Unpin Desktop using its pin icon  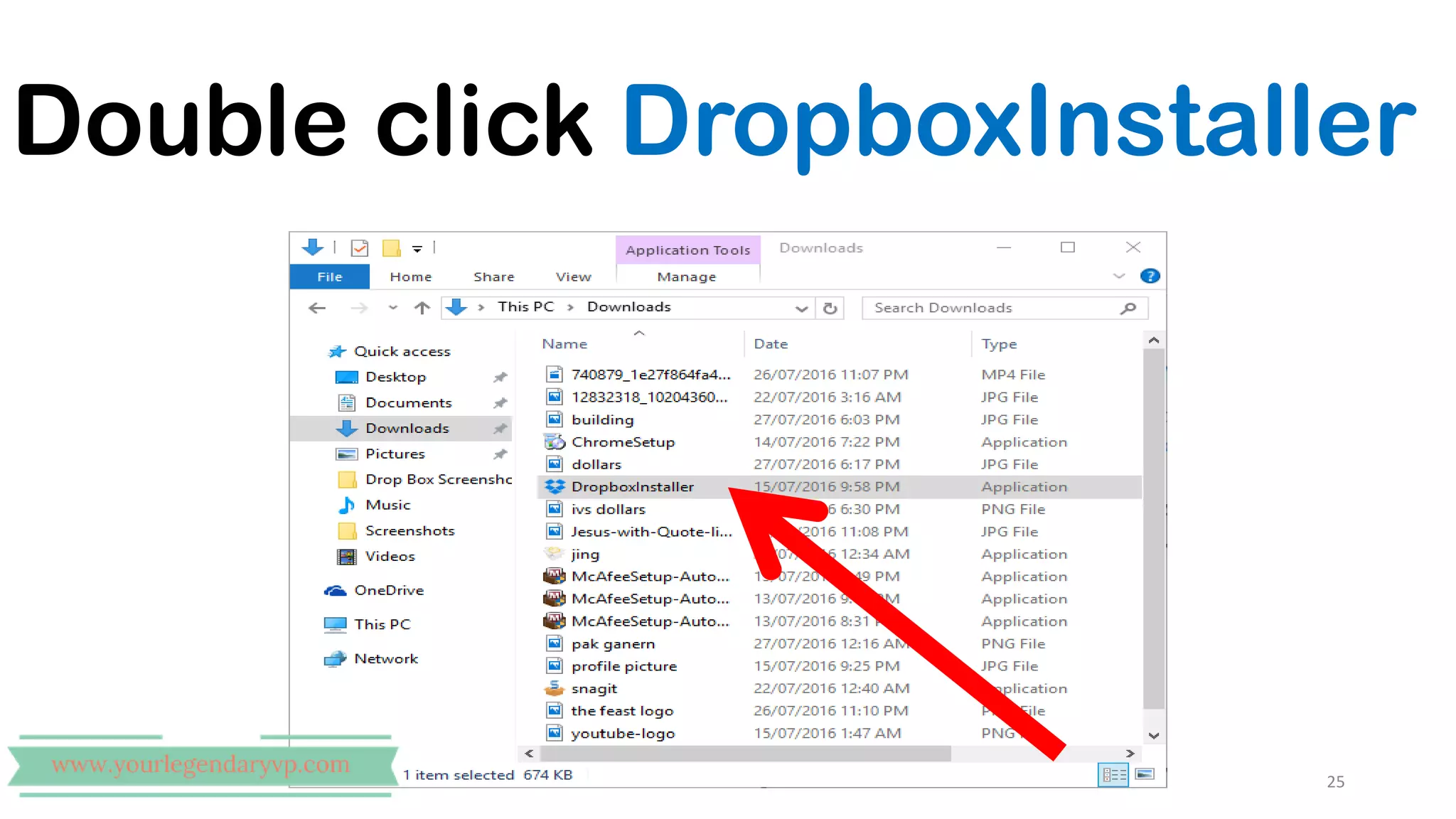(500, 378)
